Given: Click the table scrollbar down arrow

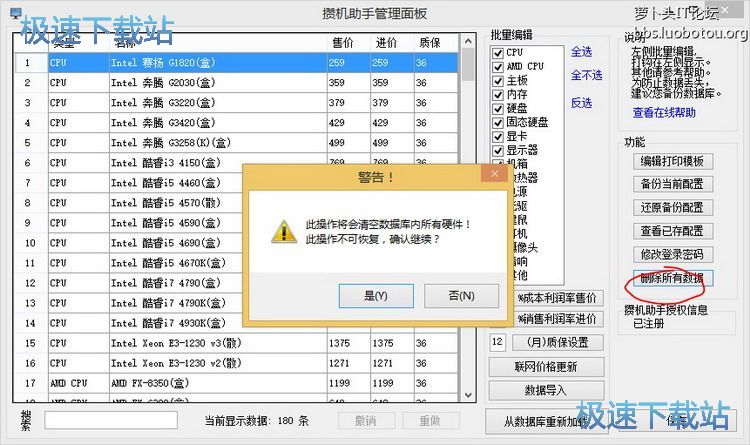Looking at the screenshot, I should click(468, 395).
